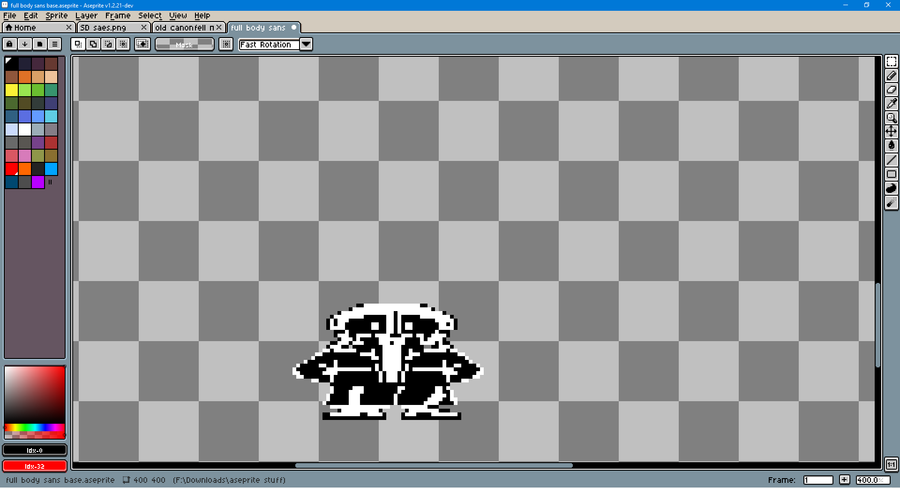Select the Zoom magnifier tool
This screenshot has width=900, height=488.
coord(891,118)
